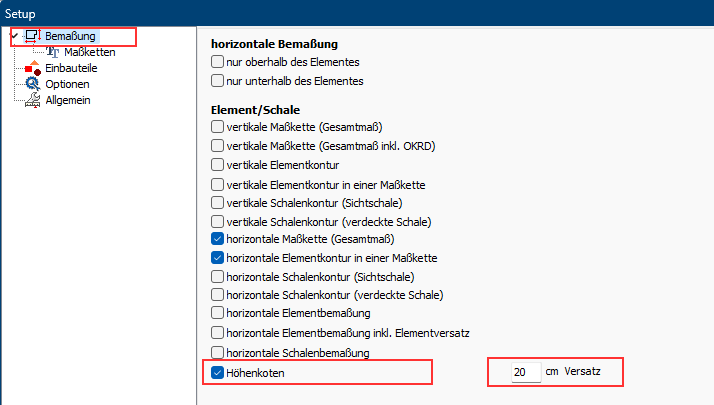Click the Versatz cm input field
Viewport: 714px width, 405px height.
click(x=526, y=372)
